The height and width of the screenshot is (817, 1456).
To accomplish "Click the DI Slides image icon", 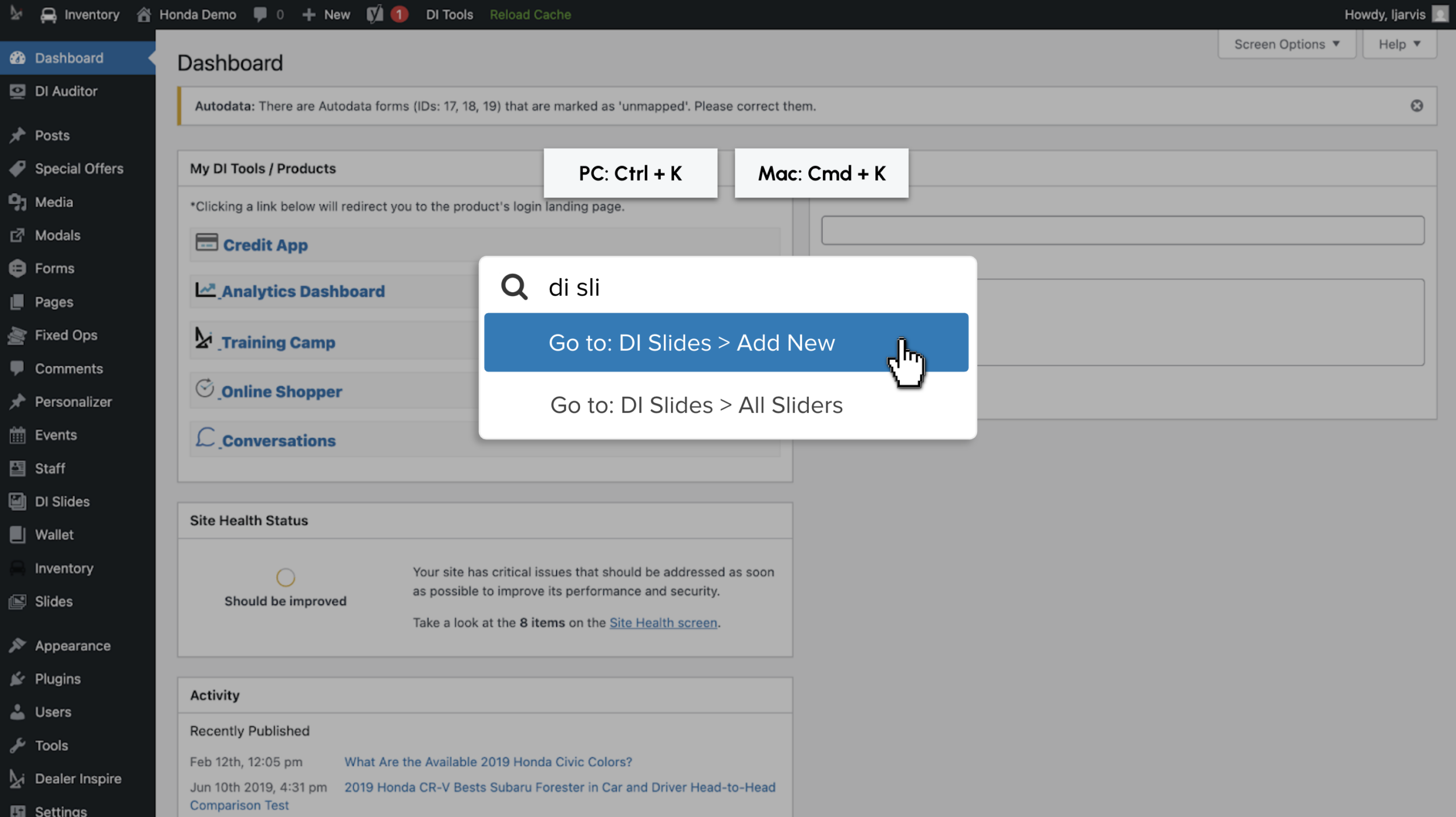I will point(18,501).
